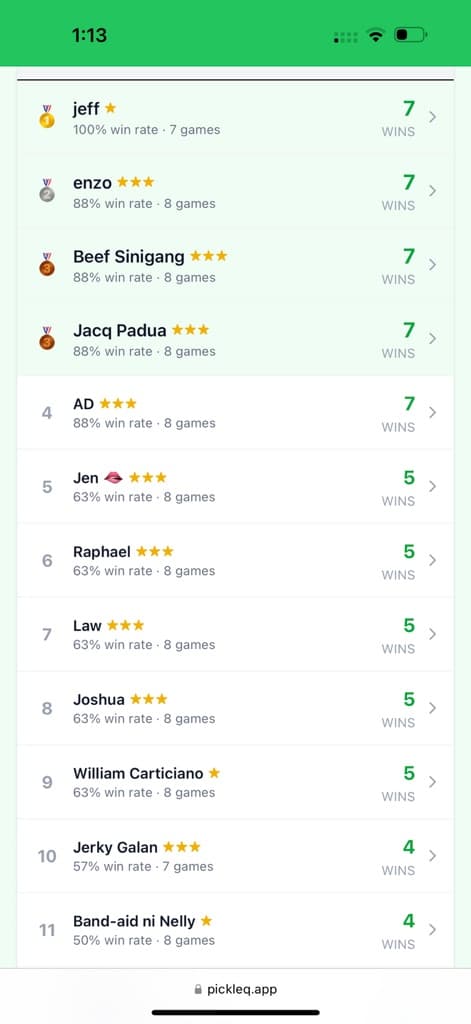471x1024 pixels.
Task: Expand Jerky Galan's row chevron
Action: pyautogui.click(x=432, y=855)
